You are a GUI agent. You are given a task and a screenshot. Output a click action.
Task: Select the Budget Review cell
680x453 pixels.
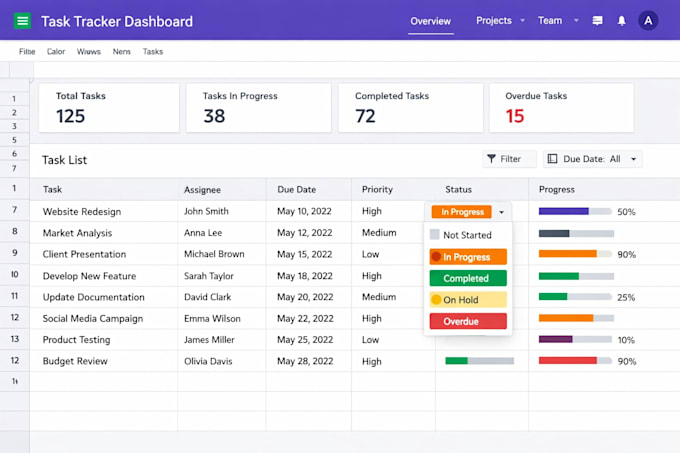(x=104, y=361)
